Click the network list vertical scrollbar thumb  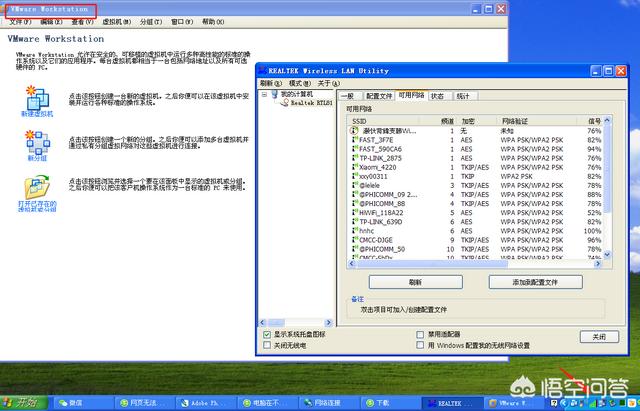click(x=607, y=168)
